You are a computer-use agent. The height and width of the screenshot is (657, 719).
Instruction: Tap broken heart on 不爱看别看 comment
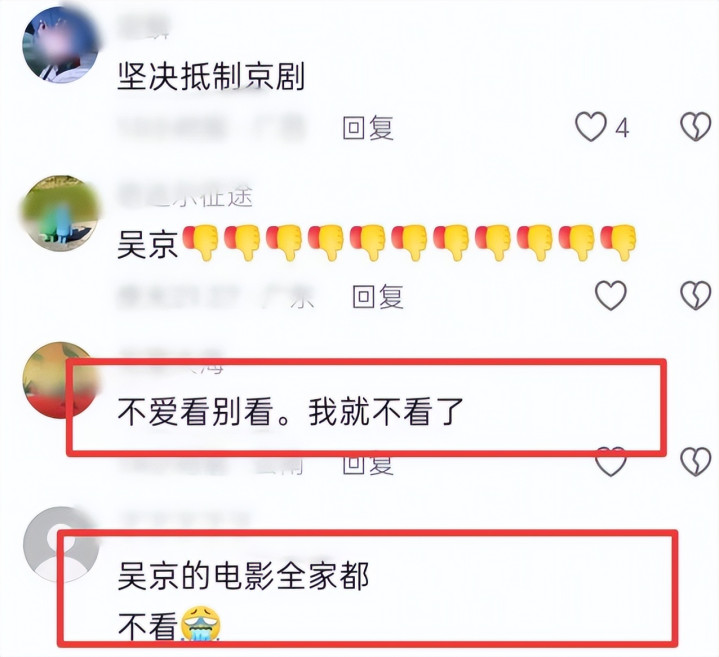tap(695, 462)
